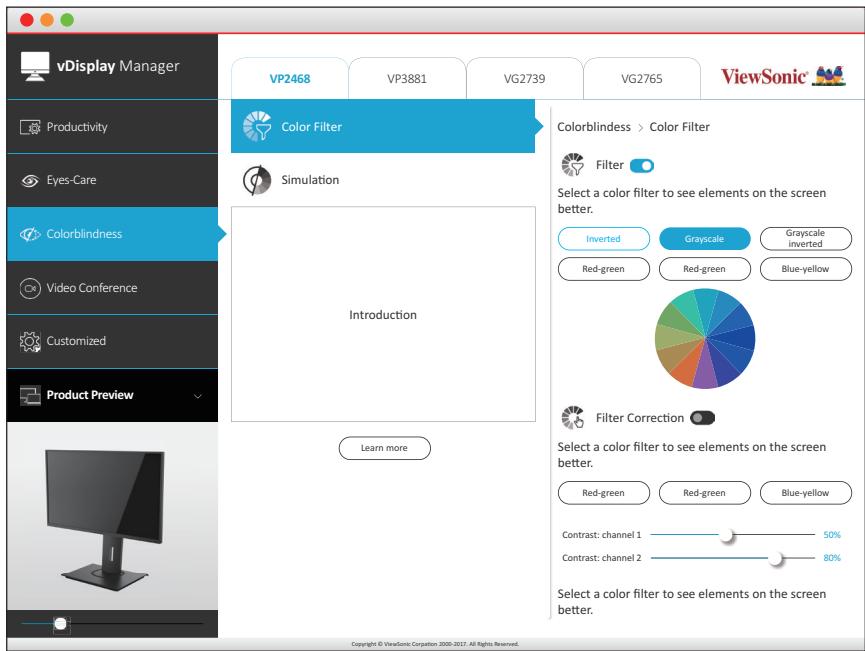
Task: Click the Color Filter breadcrumb text
Action: tap(679, 127)
